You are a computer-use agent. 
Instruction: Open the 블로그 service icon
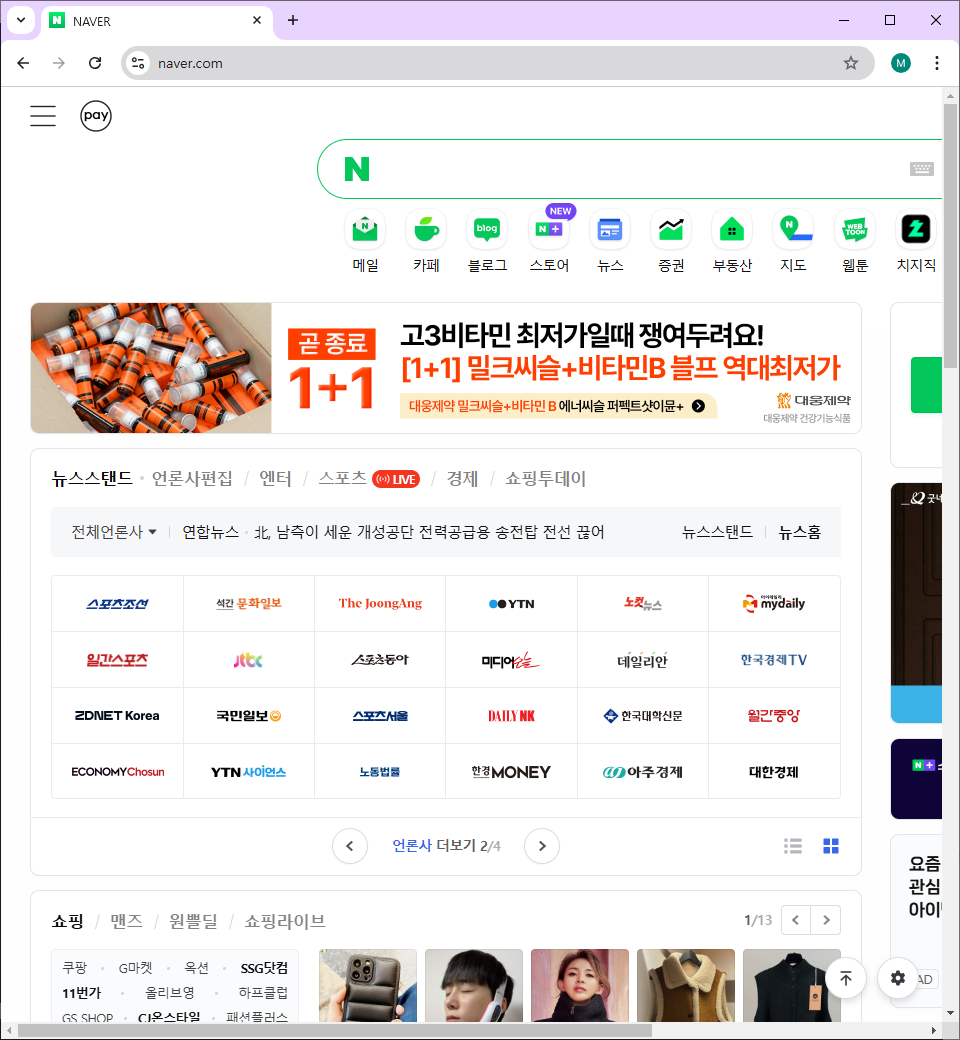point(487,229)
